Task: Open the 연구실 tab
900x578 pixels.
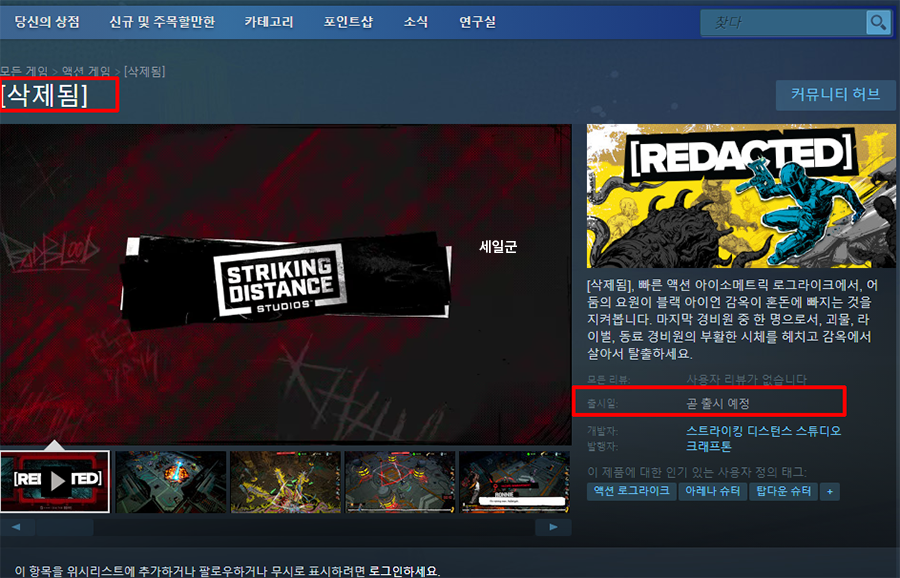Action: 477,22
